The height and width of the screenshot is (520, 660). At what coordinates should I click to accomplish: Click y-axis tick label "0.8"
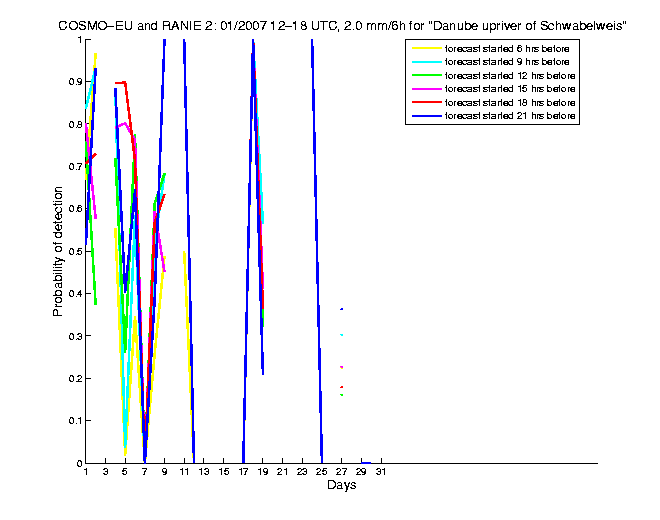pos(75,124)
